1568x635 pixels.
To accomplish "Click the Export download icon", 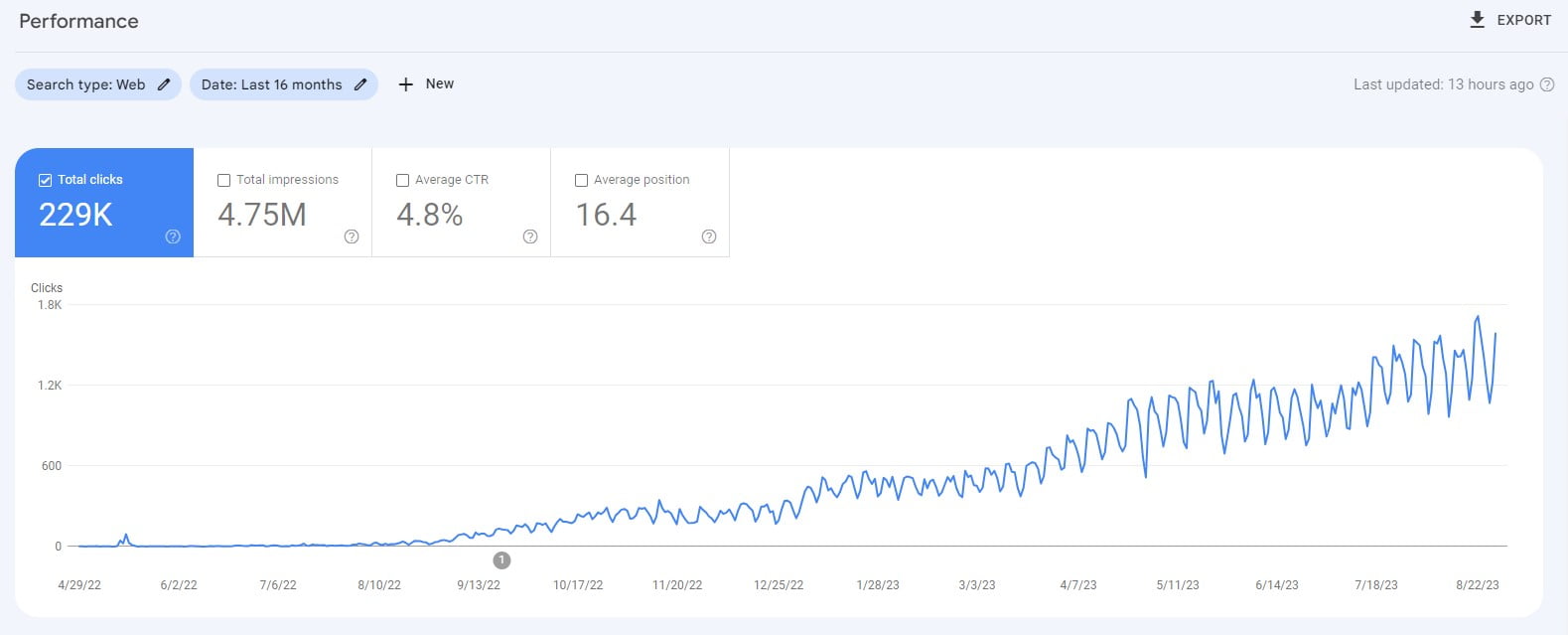I will click(x=1478, y=20).
